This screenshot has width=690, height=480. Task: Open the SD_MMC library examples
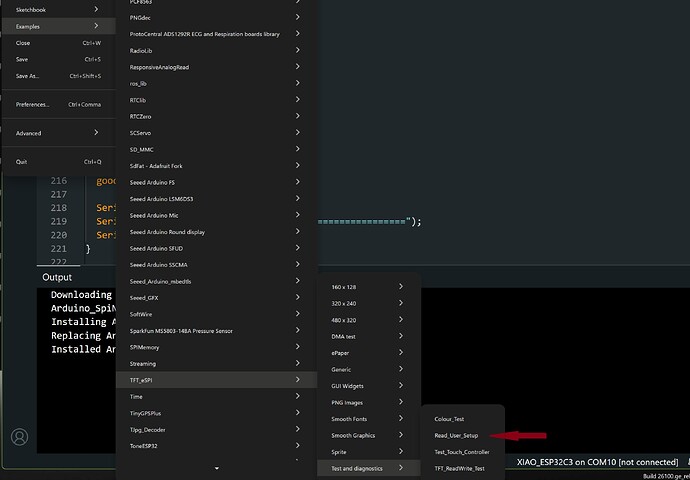click(217, 150)
